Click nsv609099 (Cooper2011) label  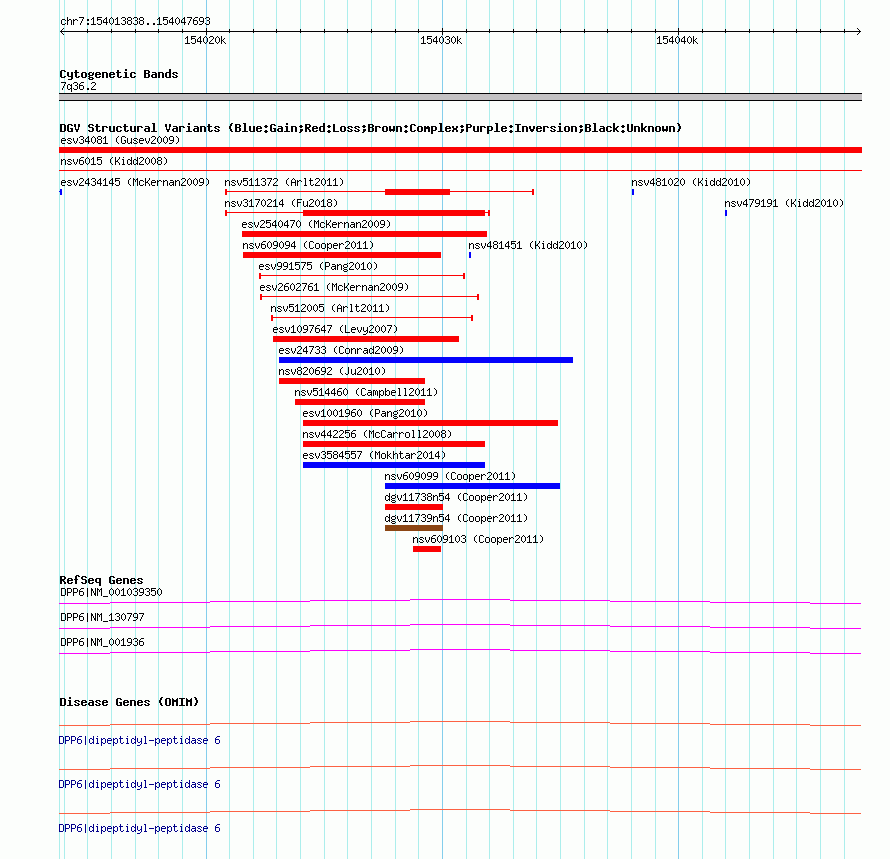pyautogui.click(x=450, y=476)
